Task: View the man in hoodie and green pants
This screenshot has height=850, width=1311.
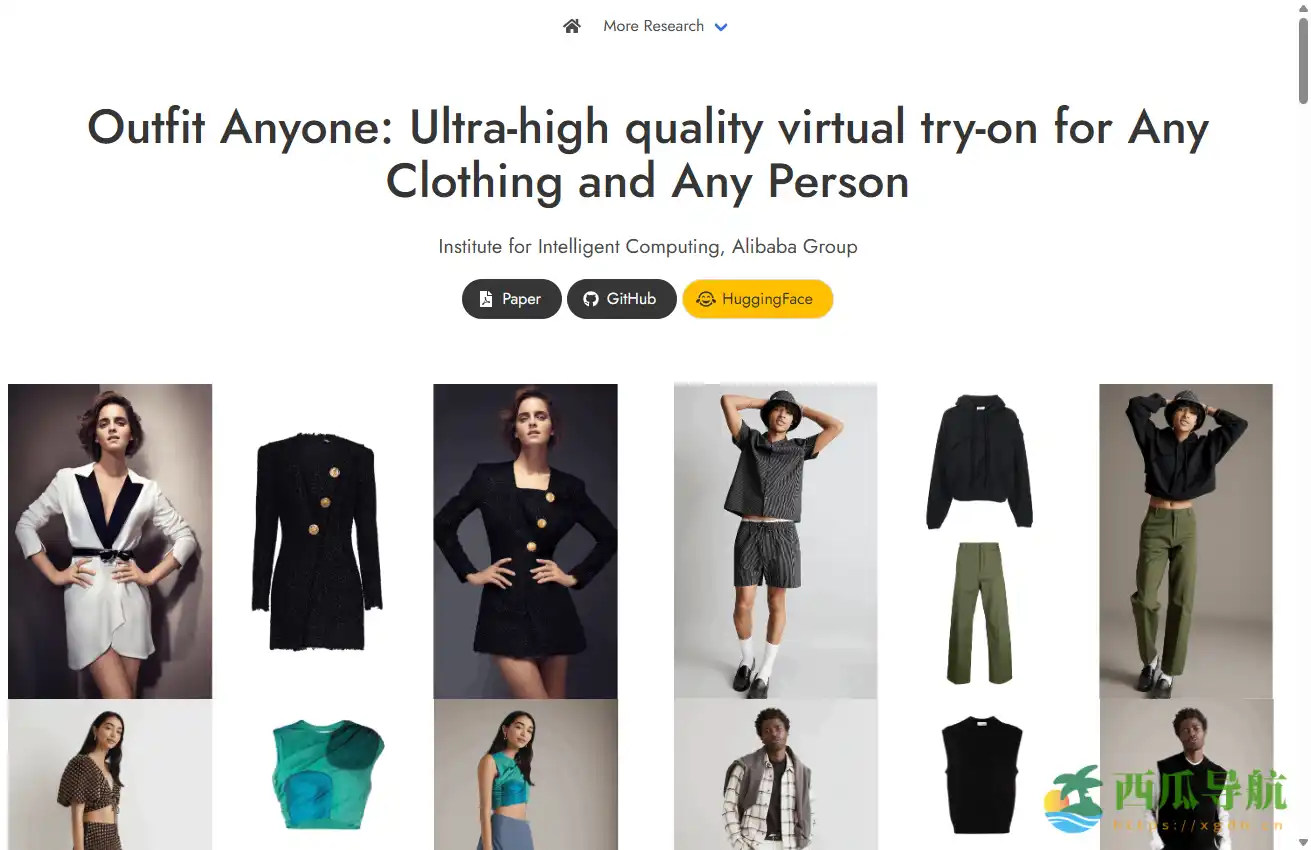Action: click(1186, 541)
